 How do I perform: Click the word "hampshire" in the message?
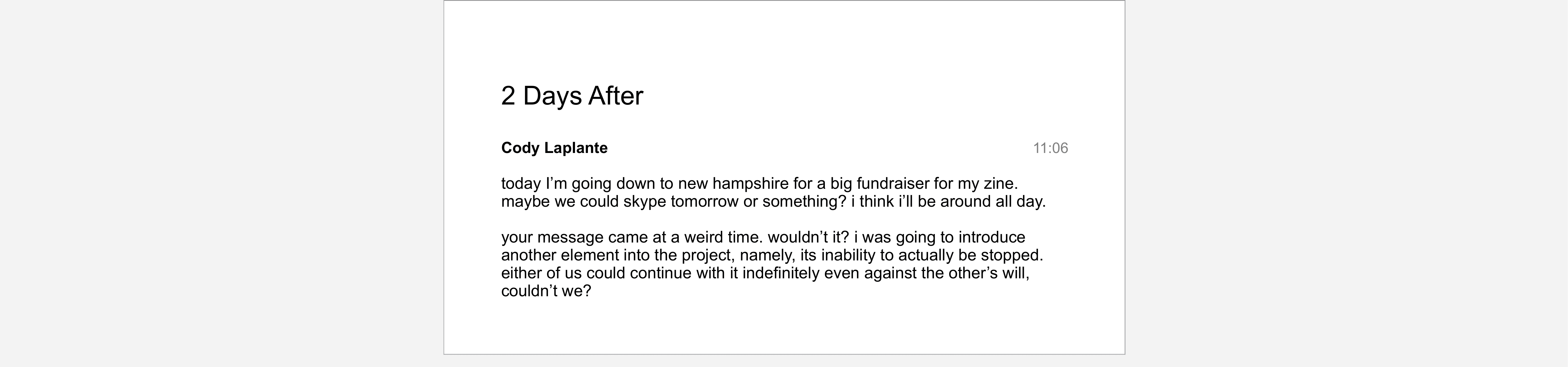point(750,184)
